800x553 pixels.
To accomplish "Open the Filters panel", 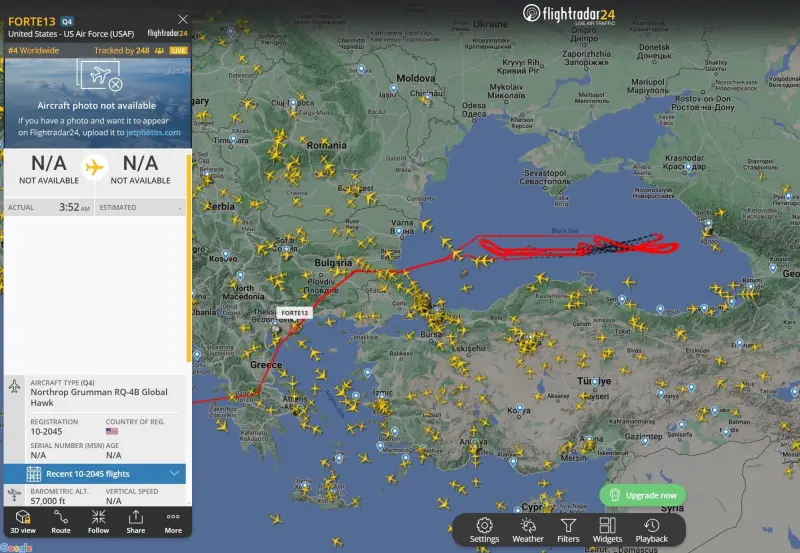I will pyautogui.click(x=568, y=531).
